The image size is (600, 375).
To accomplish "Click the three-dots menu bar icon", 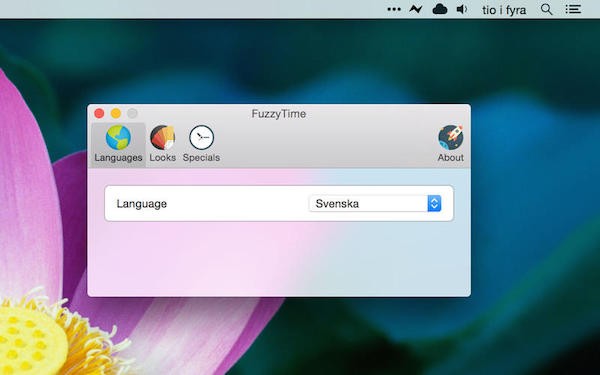I will (394, 9).
